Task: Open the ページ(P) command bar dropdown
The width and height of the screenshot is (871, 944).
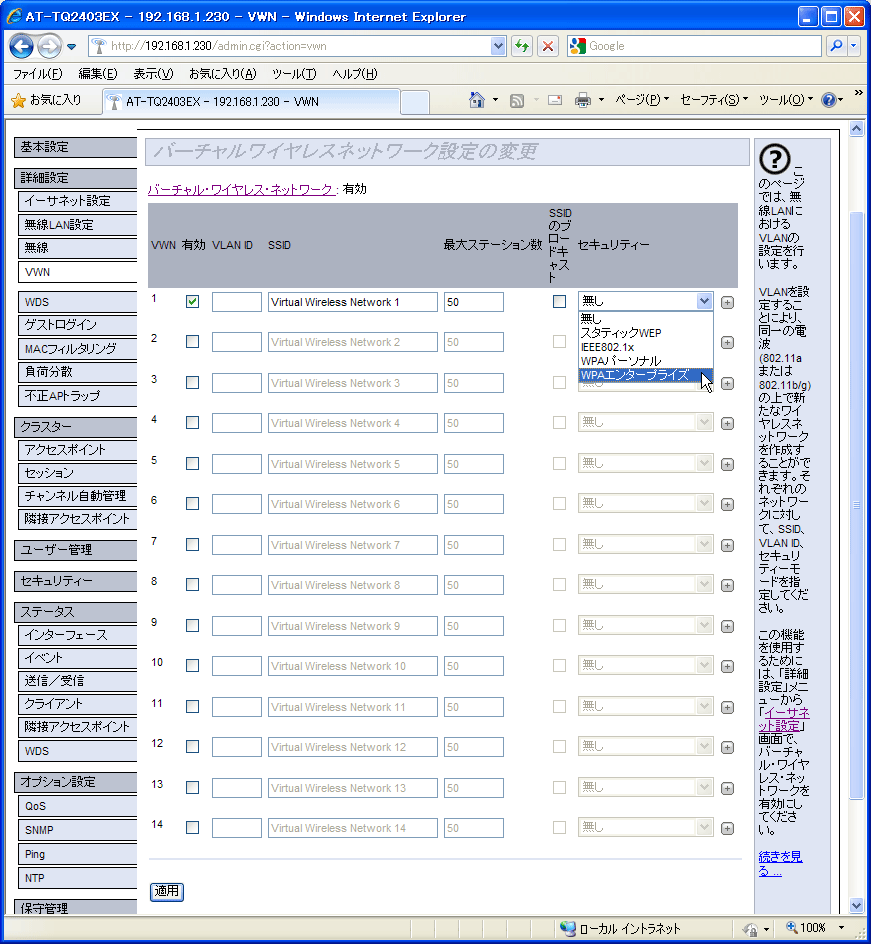Action: click(x=642, y=100)
